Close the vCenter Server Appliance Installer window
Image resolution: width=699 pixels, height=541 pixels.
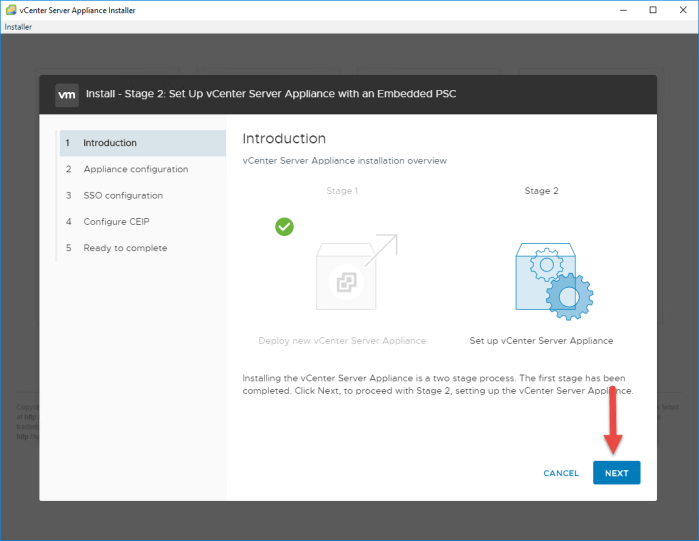(x=682, y=10)
